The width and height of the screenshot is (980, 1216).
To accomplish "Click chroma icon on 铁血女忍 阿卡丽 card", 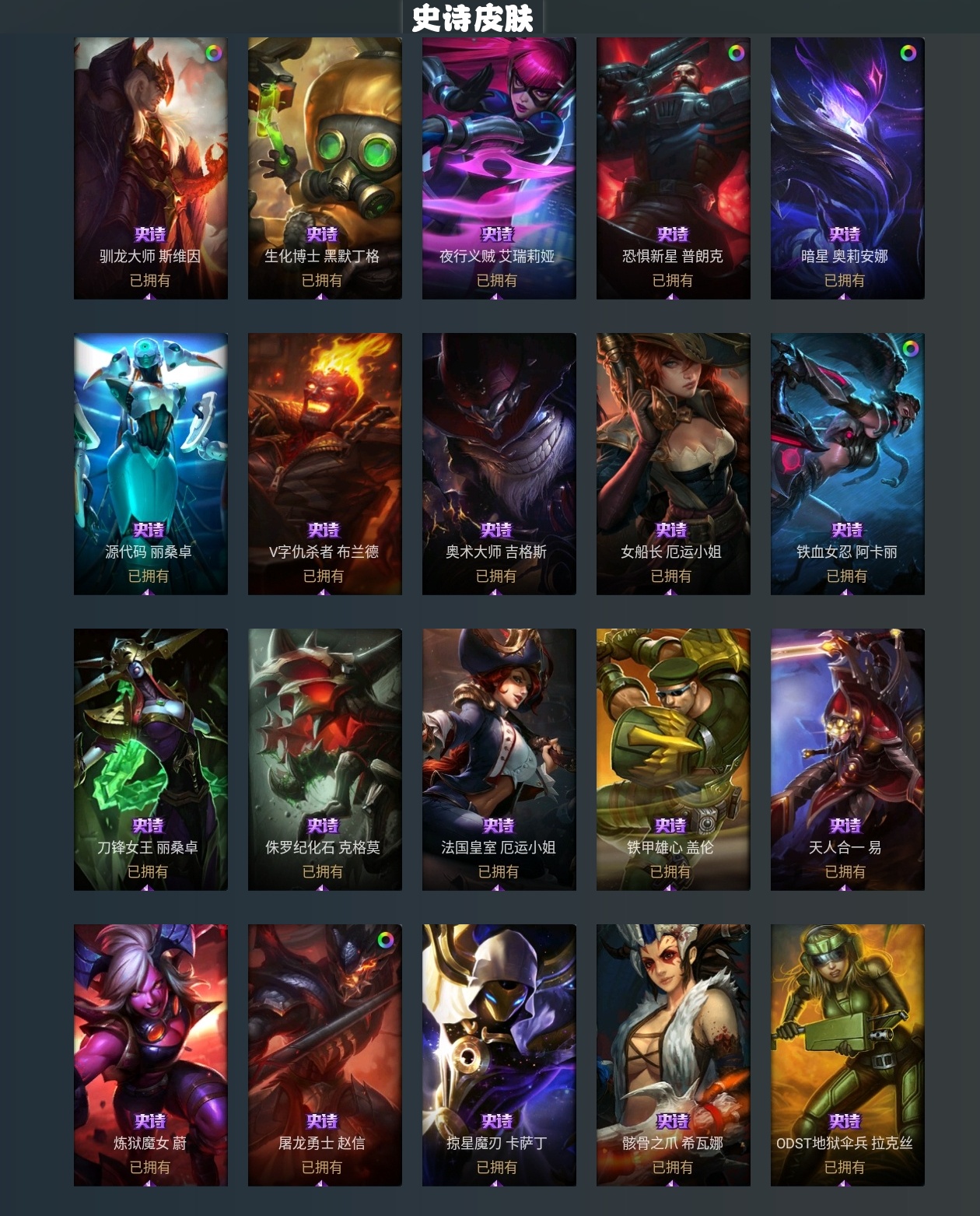I will pos(910,349).
